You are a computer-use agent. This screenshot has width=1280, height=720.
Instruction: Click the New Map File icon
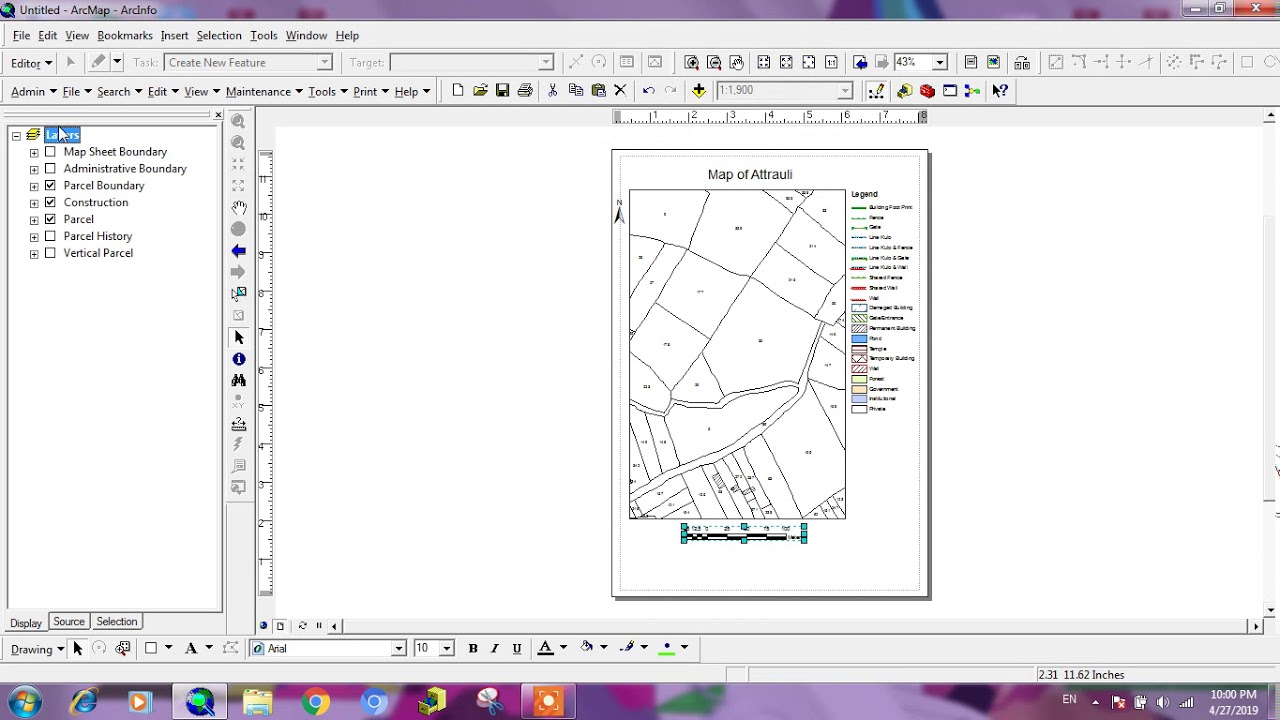[458, 90]
